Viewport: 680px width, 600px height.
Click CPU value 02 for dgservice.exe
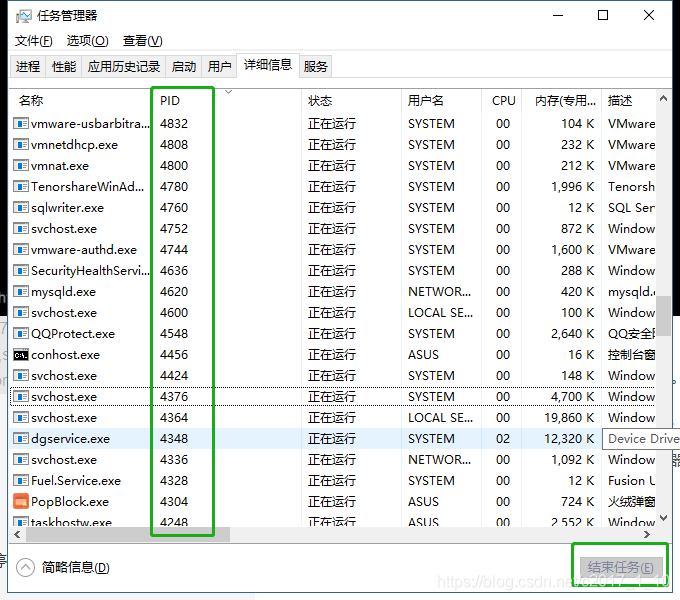[503, 438]
